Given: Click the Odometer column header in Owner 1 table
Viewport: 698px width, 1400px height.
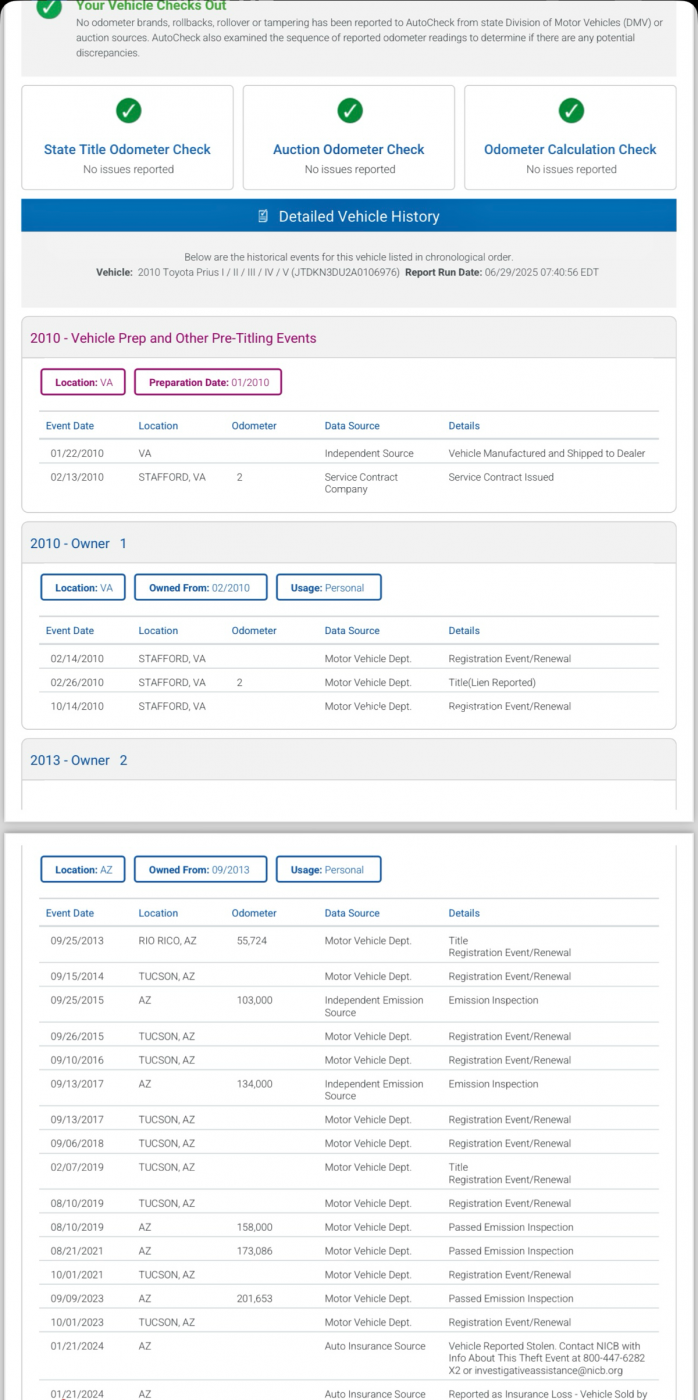Looking at the screenshot, I should pyautogui.click(x=254, y=631).
